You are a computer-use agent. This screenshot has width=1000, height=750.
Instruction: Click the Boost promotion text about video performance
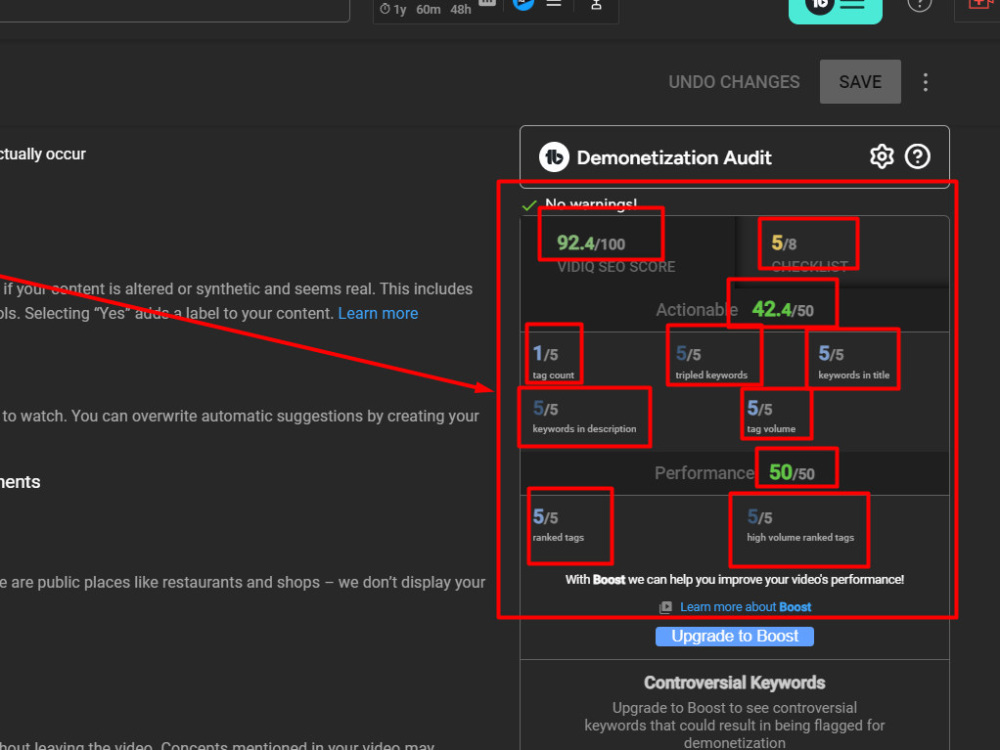click(735, 580)
